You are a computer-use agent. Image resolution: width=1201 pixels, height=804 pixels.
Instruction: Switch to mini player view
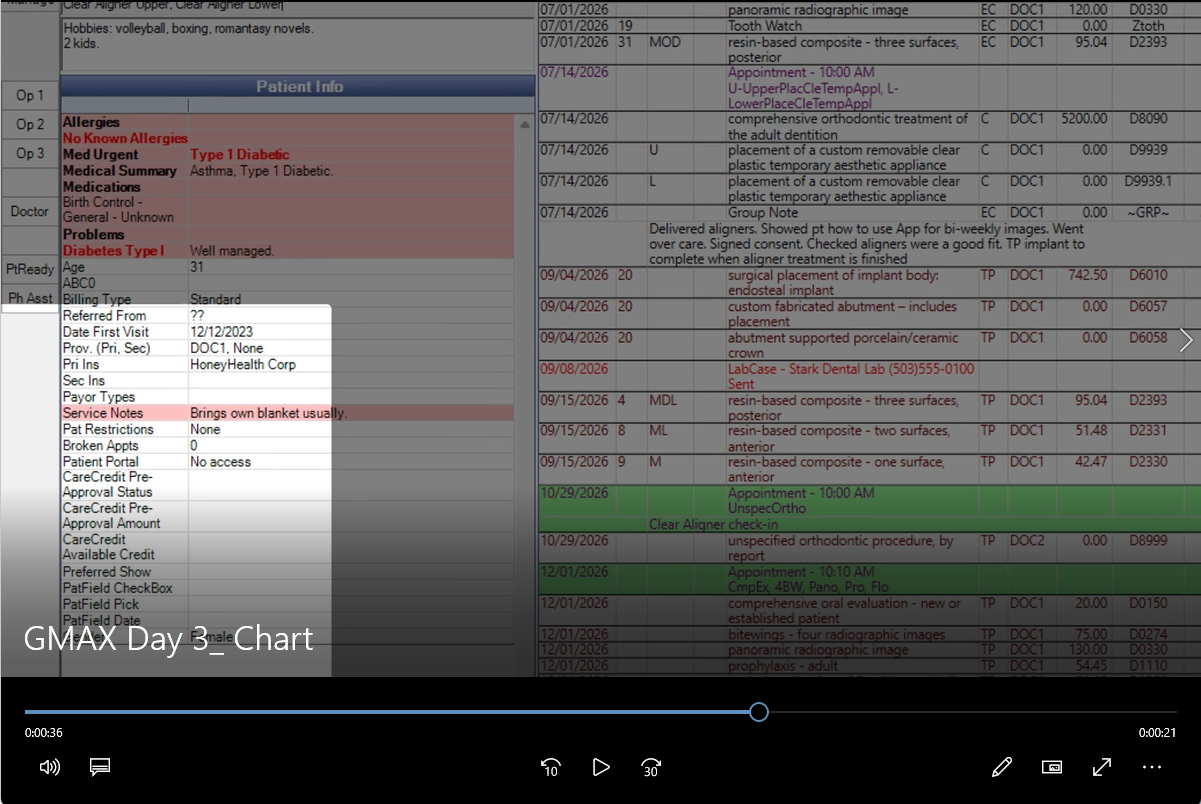click(x=1051, y=767)
